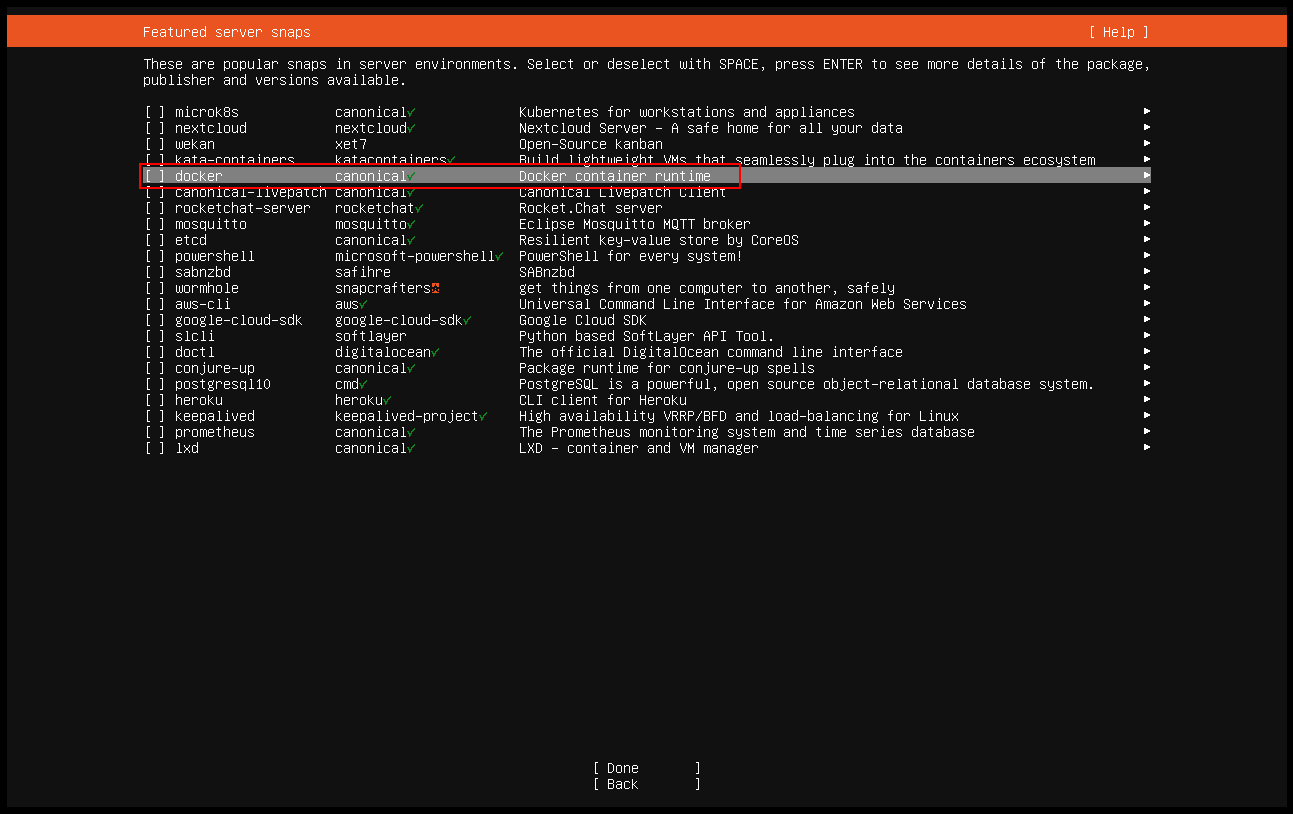Select the mosquitto checkbox
This screenshot has width=1293, height=814.
click(x=155, y=224)
